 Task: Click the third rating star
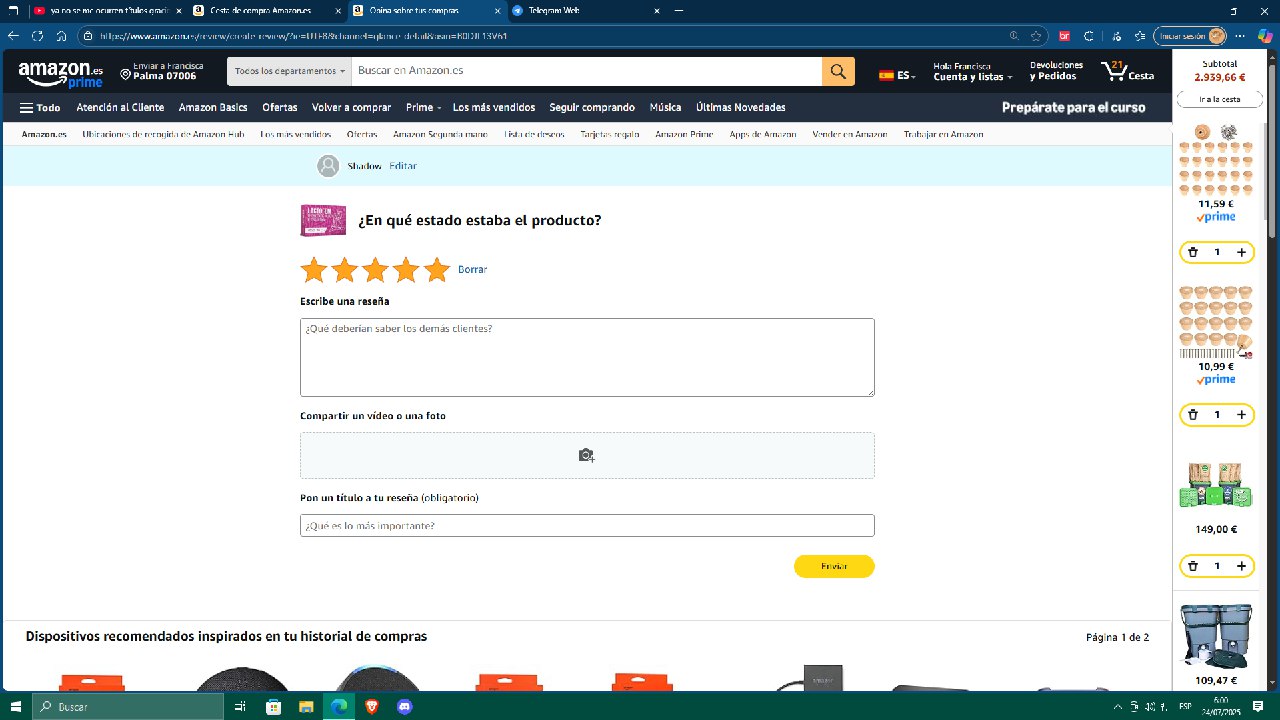tap(375, 270)
